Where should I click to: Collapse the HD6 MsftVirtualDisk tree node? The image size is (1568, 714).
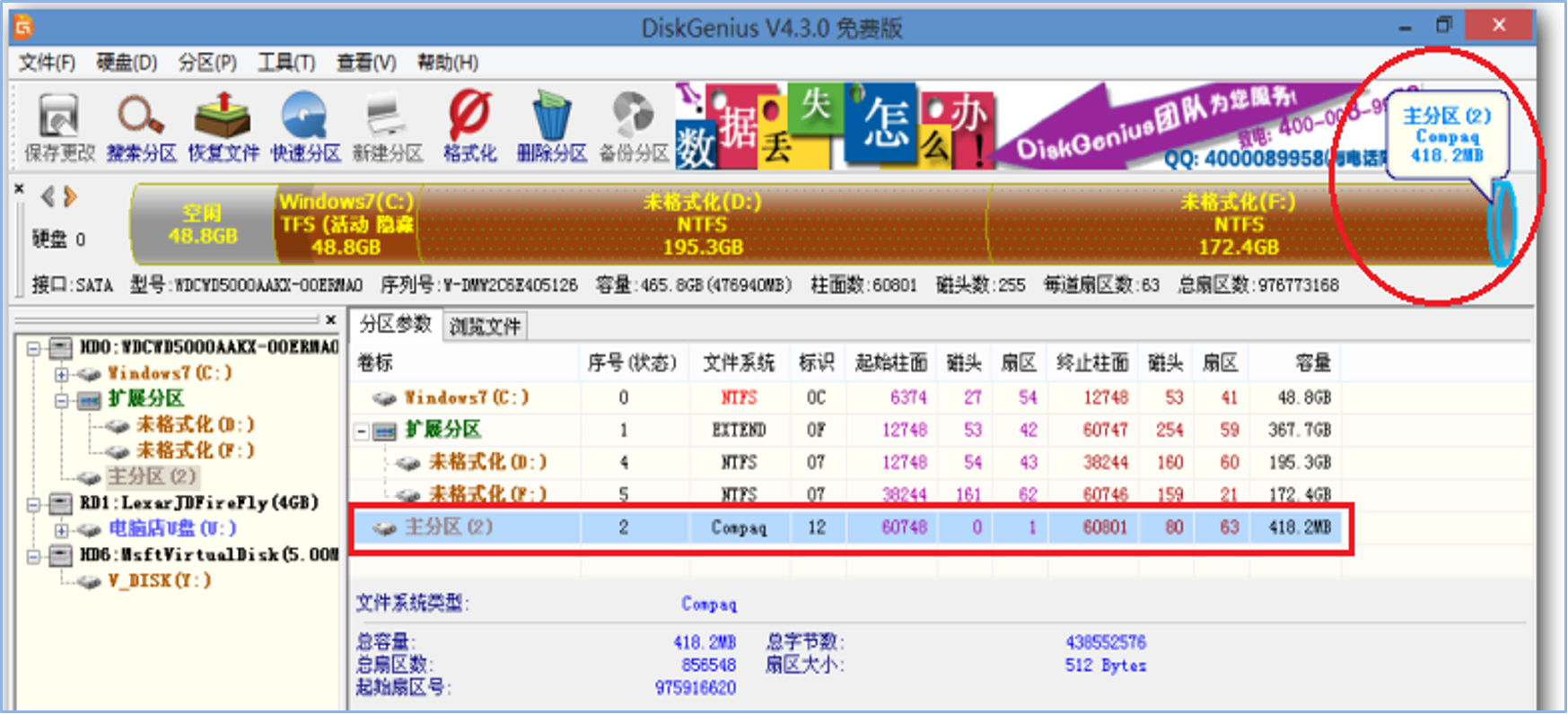[x=34, y=556]
